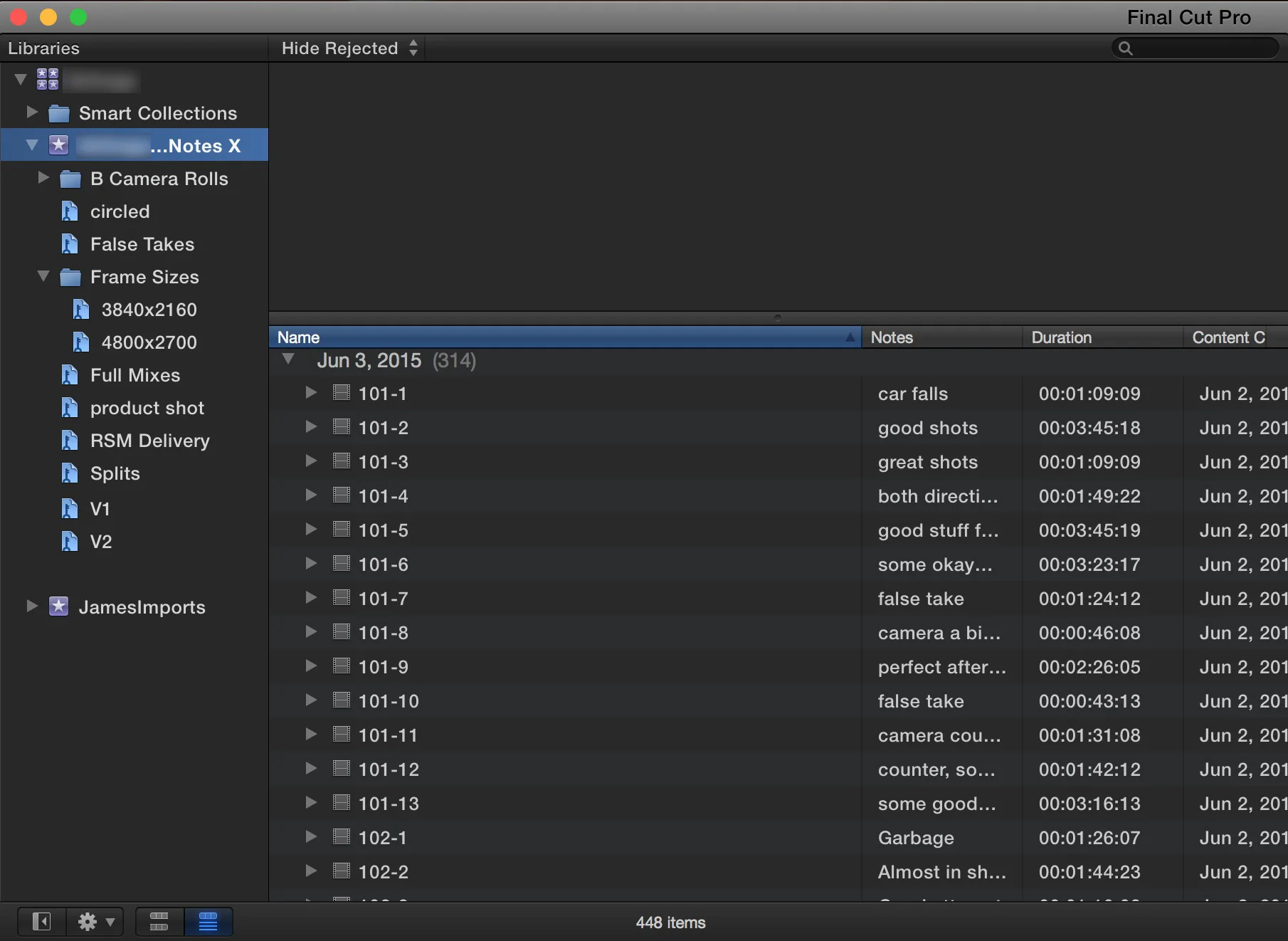This screenshot has width=1288, height=941.
Task: Select the RSM Delivery collection icon
Action: 69,441
